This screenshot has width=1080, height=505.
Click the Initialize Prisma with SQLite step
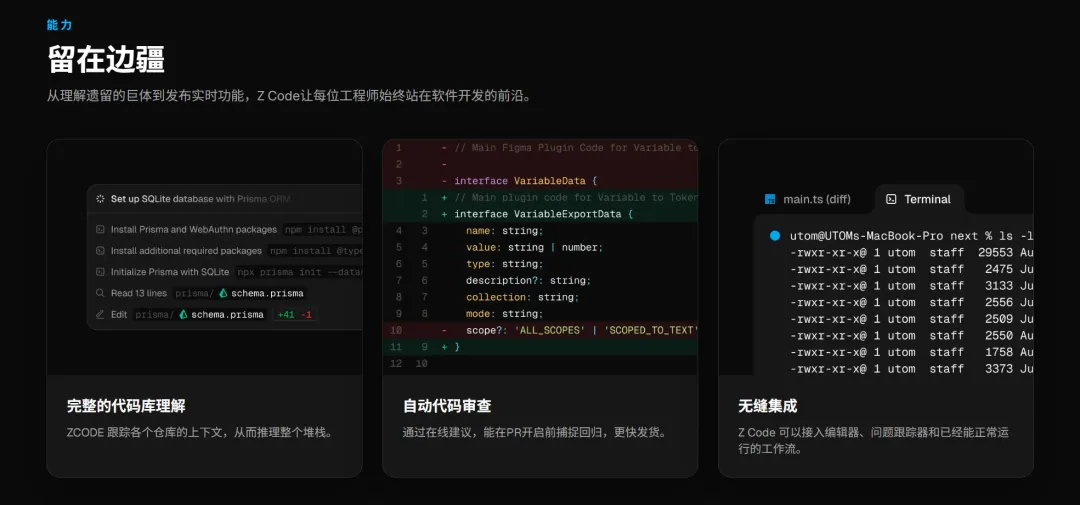tap(170, 272)
